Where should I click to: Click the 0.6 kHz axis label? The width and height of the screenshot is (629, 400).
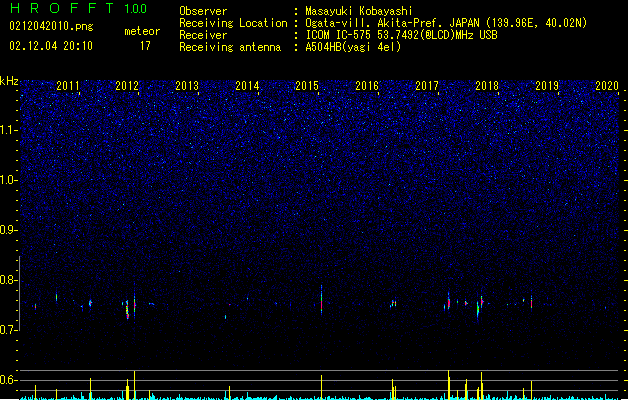9,380
